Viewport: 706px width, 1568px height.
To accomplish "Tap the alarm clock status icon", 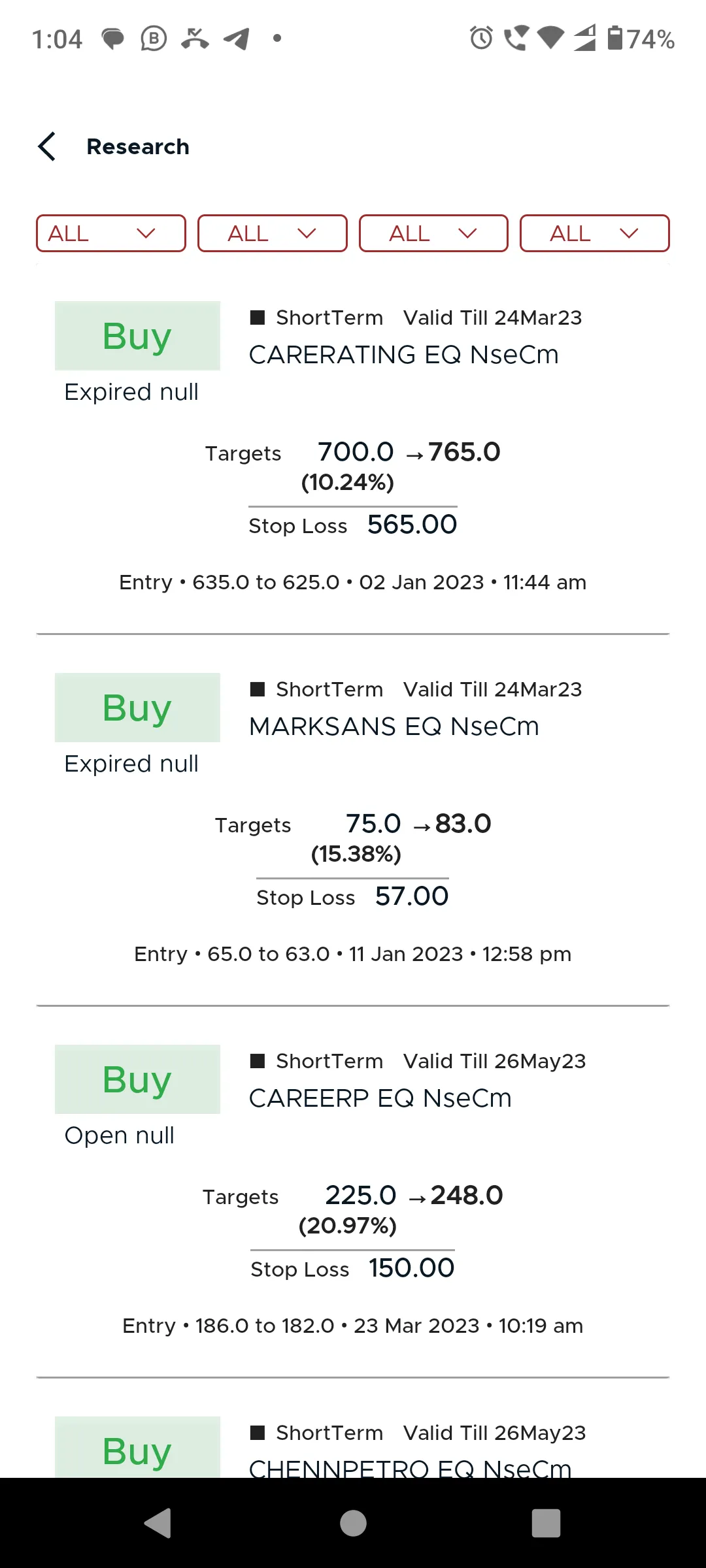I will click(x=482, y=38).
